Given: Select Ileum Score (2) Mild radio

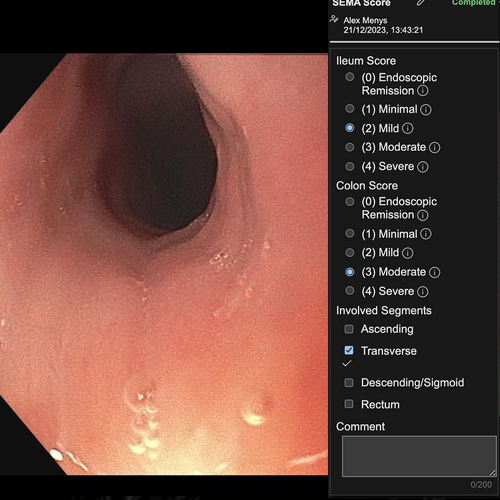Looking at the screenshot, I should pos(350,128).
